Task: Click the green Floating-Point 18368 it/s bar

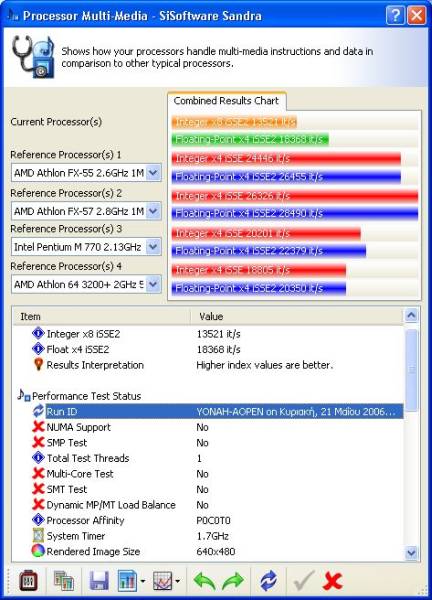Action: 250,139
